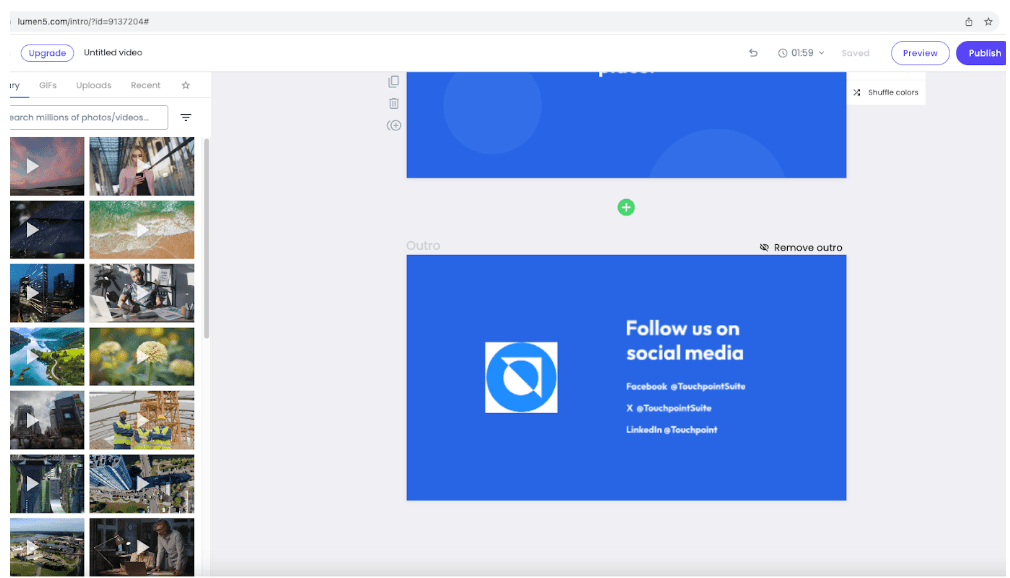Switch to the GIFs tab
The height and width of the screenshot is (578, 1010).
coord(48,85)
